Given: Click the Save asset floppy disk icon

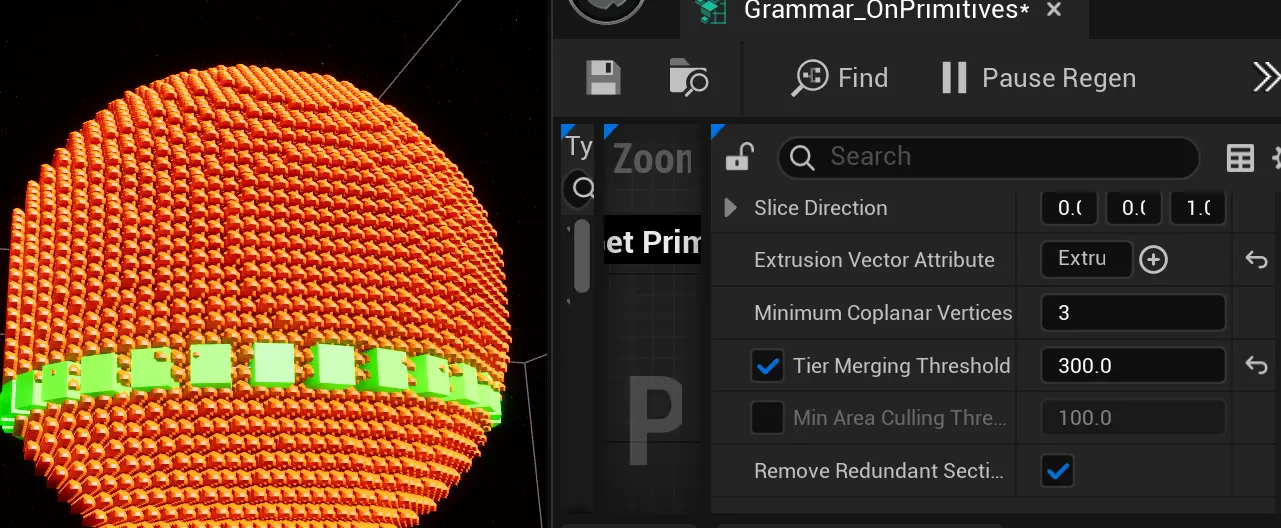Looking at the screenshot, I should (603, 78).
